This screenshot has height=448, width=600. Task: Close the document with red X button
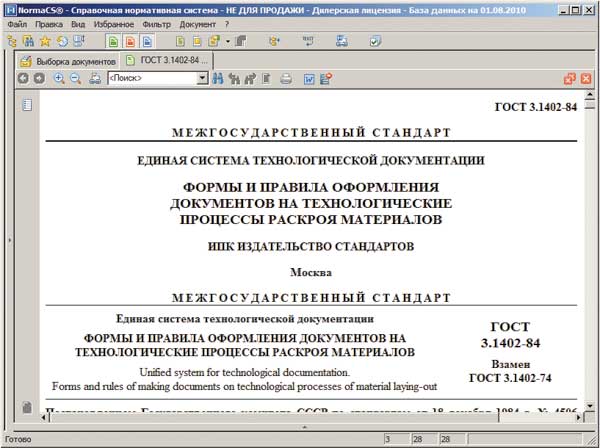pyautogui.click(x=586, y=78)
